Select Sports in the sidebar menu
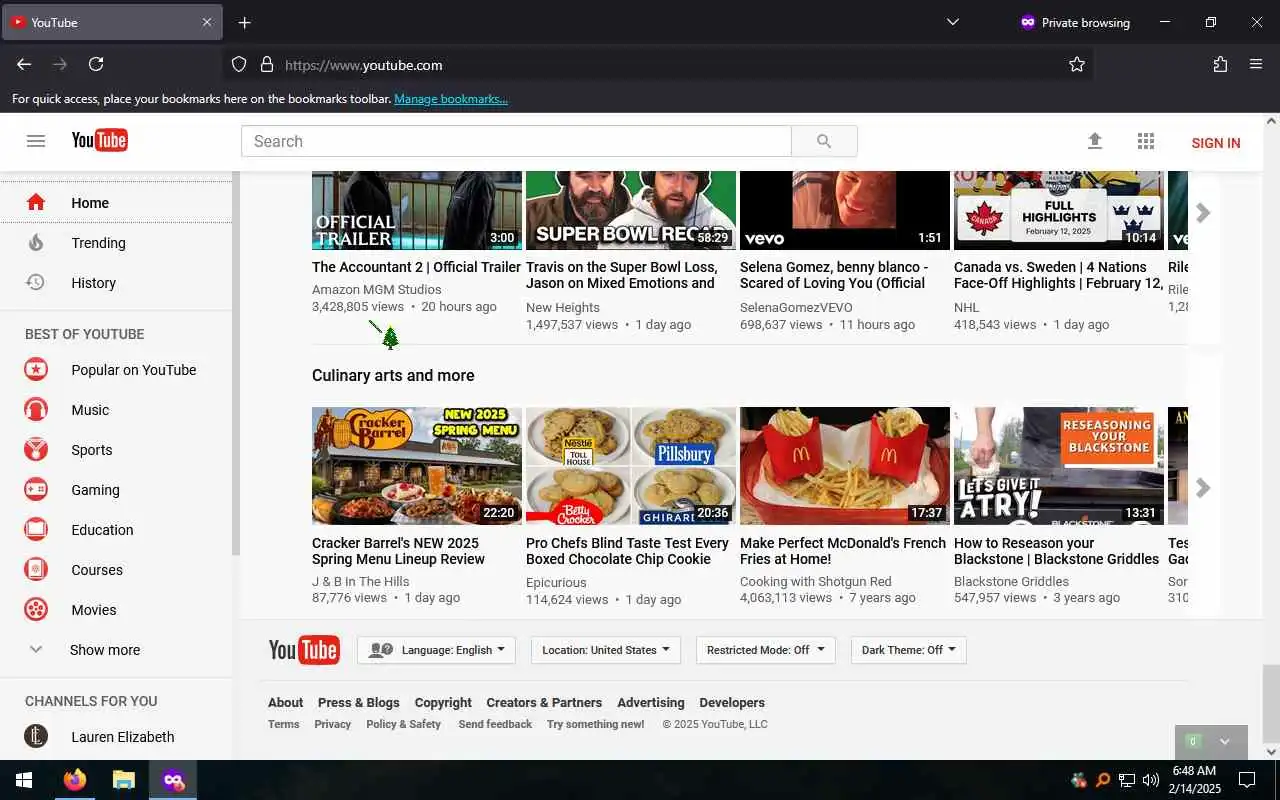 (x=115, y=449)
